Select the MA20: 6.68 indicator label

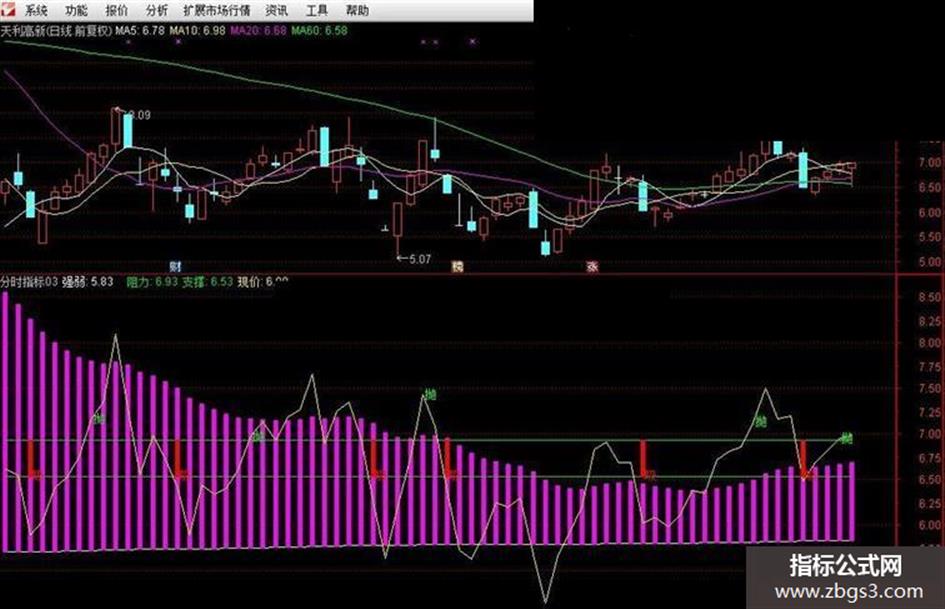259,31
